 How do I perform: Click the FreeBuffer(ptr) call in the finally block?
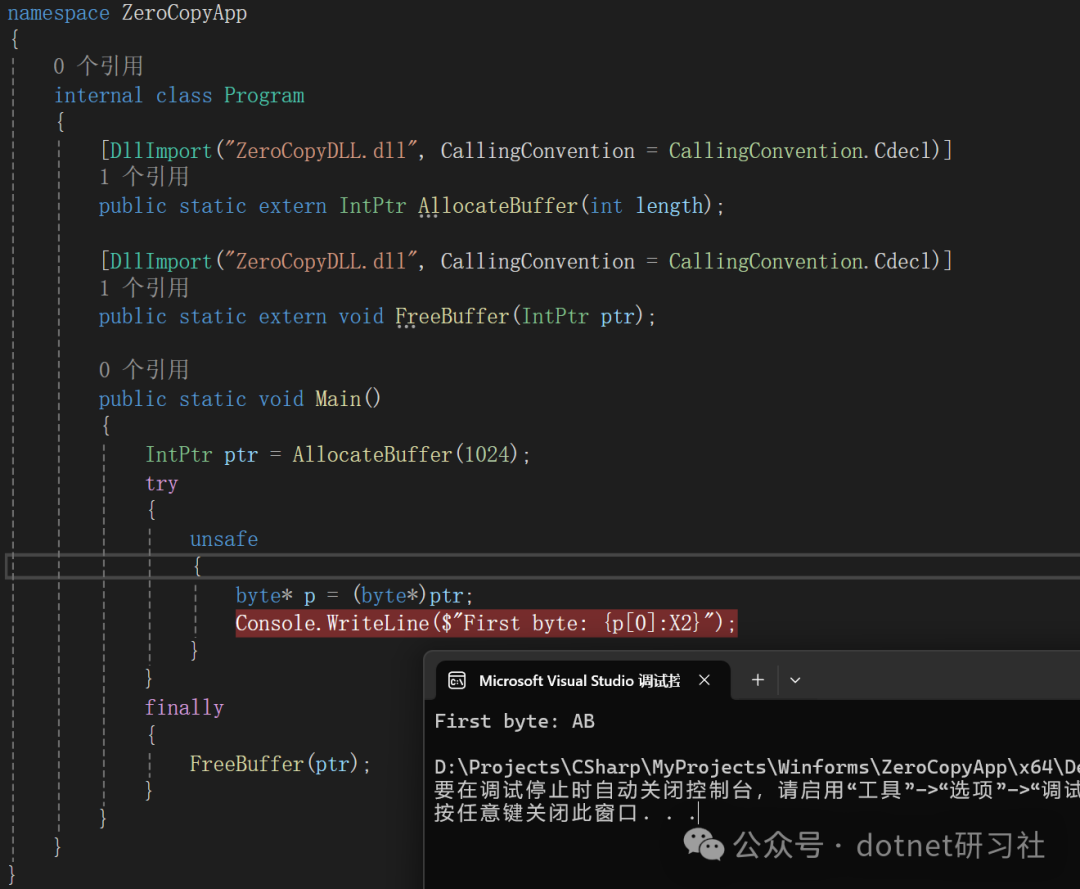(280, 764)
